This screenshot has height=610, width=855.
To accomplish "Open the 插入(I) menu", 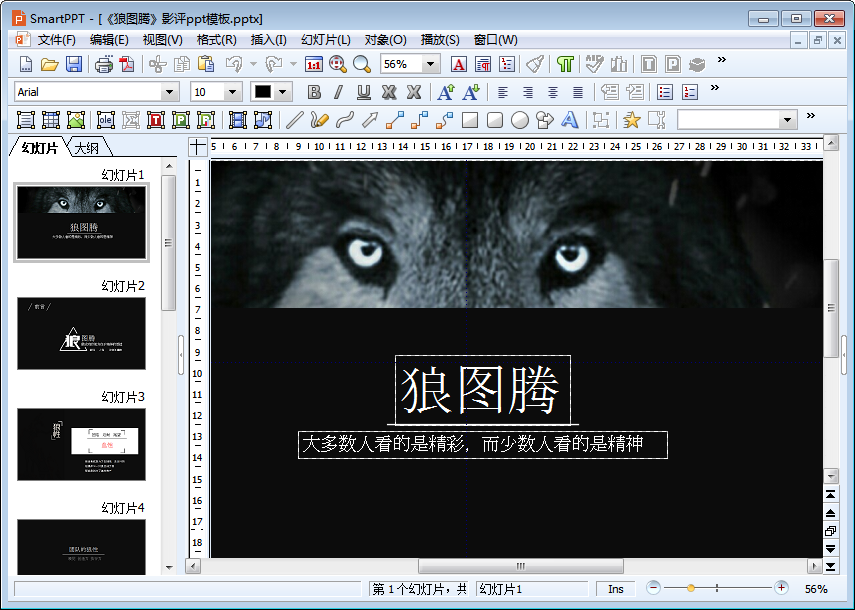I will [x=268, y=40].
